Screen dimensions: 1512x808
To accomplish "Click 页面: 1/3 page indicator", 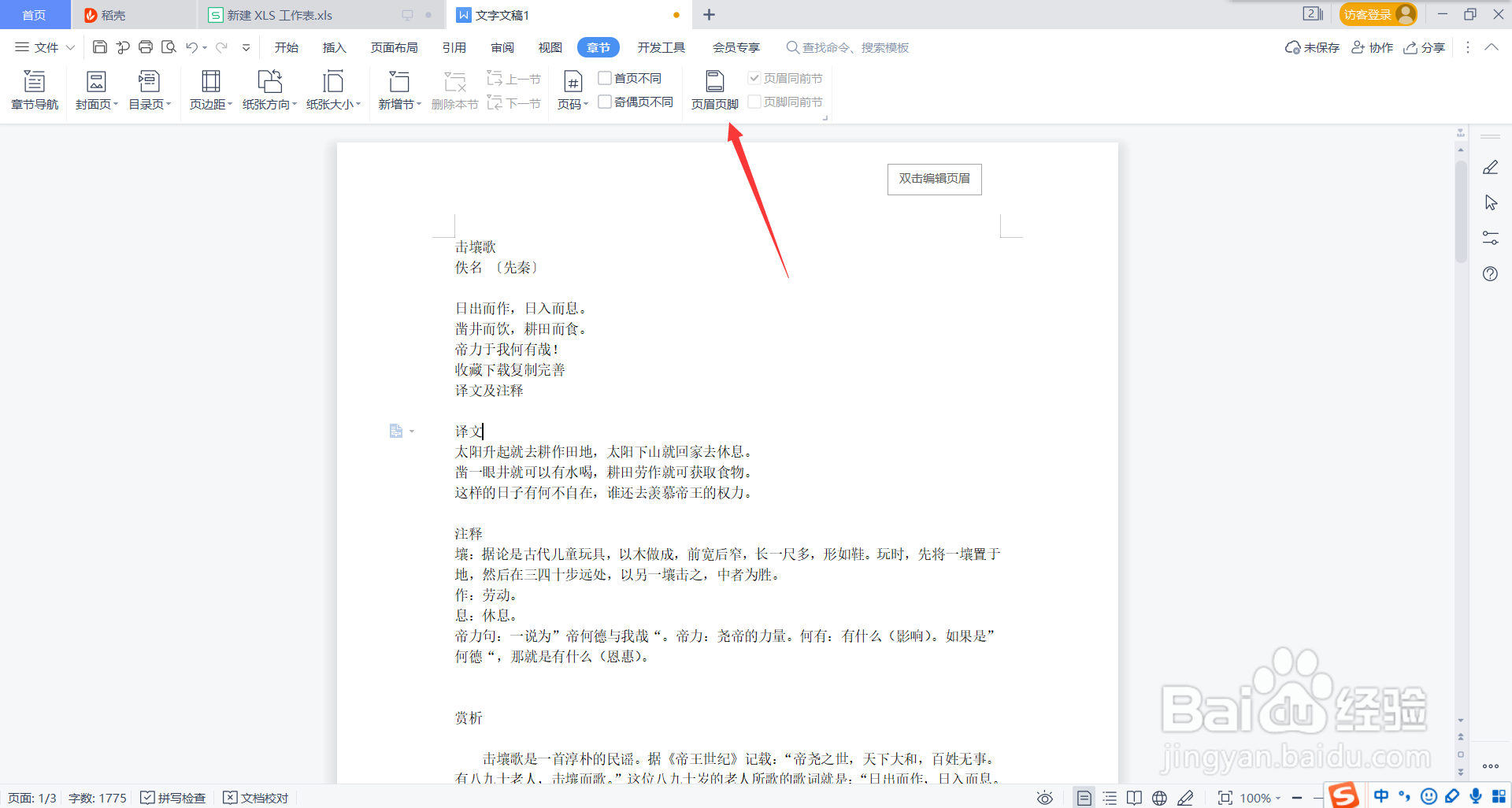I will coord(32,798).
